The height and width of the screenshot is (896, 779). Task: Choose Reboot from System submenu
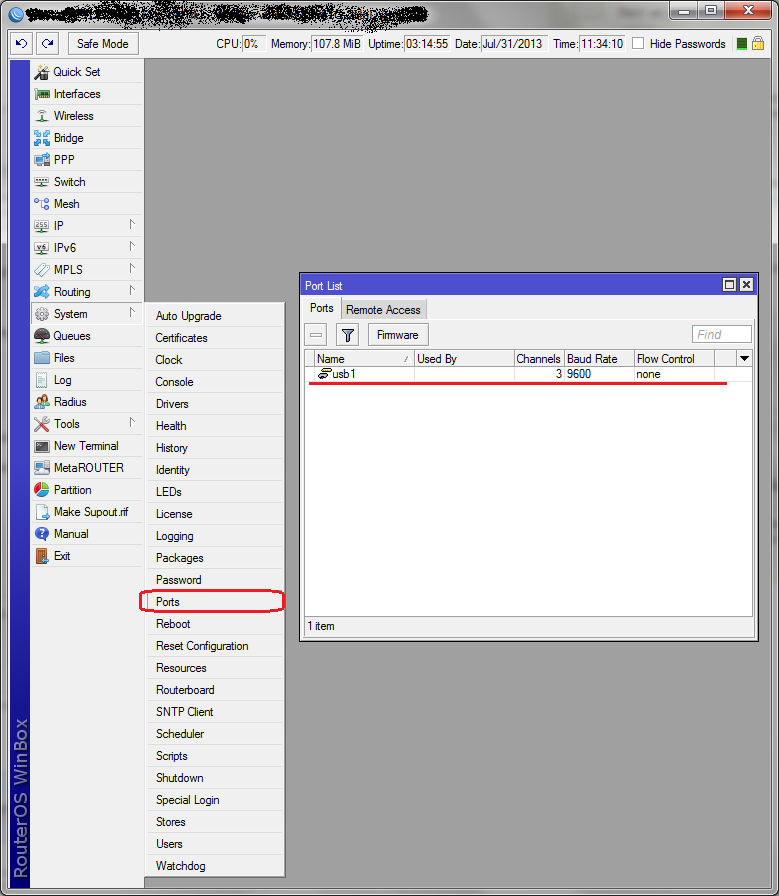coord(215,624)
